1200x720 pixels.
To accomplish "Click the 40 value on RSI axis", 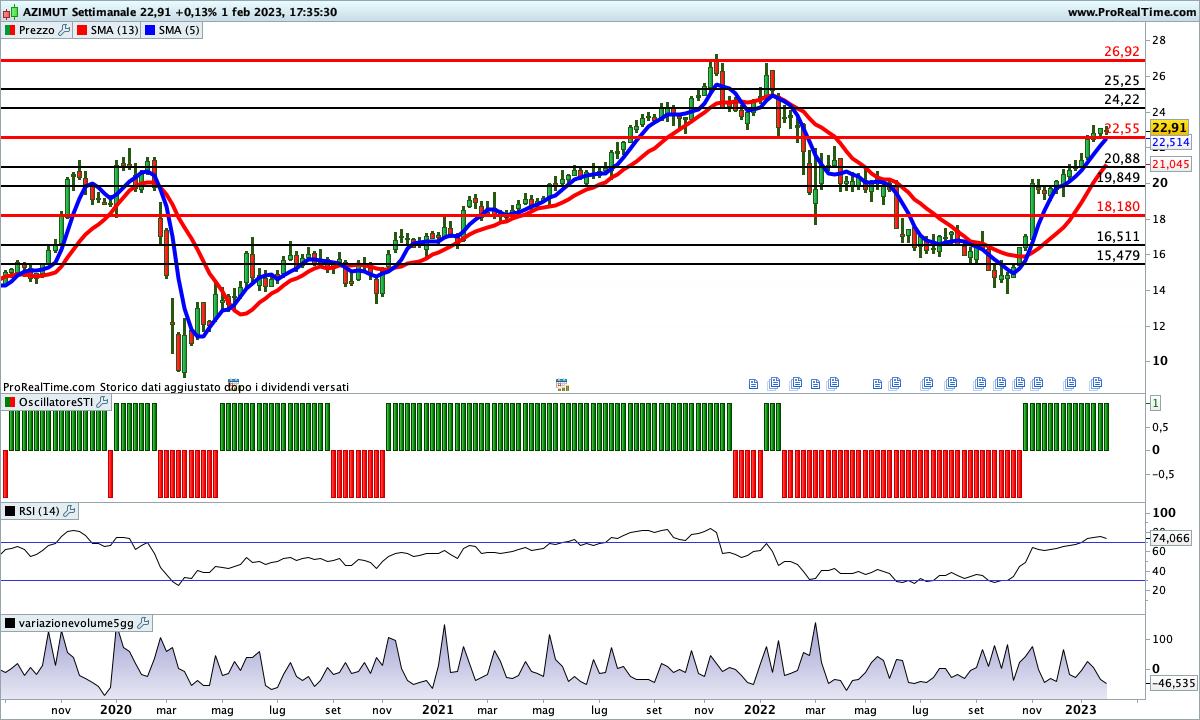I will coord(1159,571).
